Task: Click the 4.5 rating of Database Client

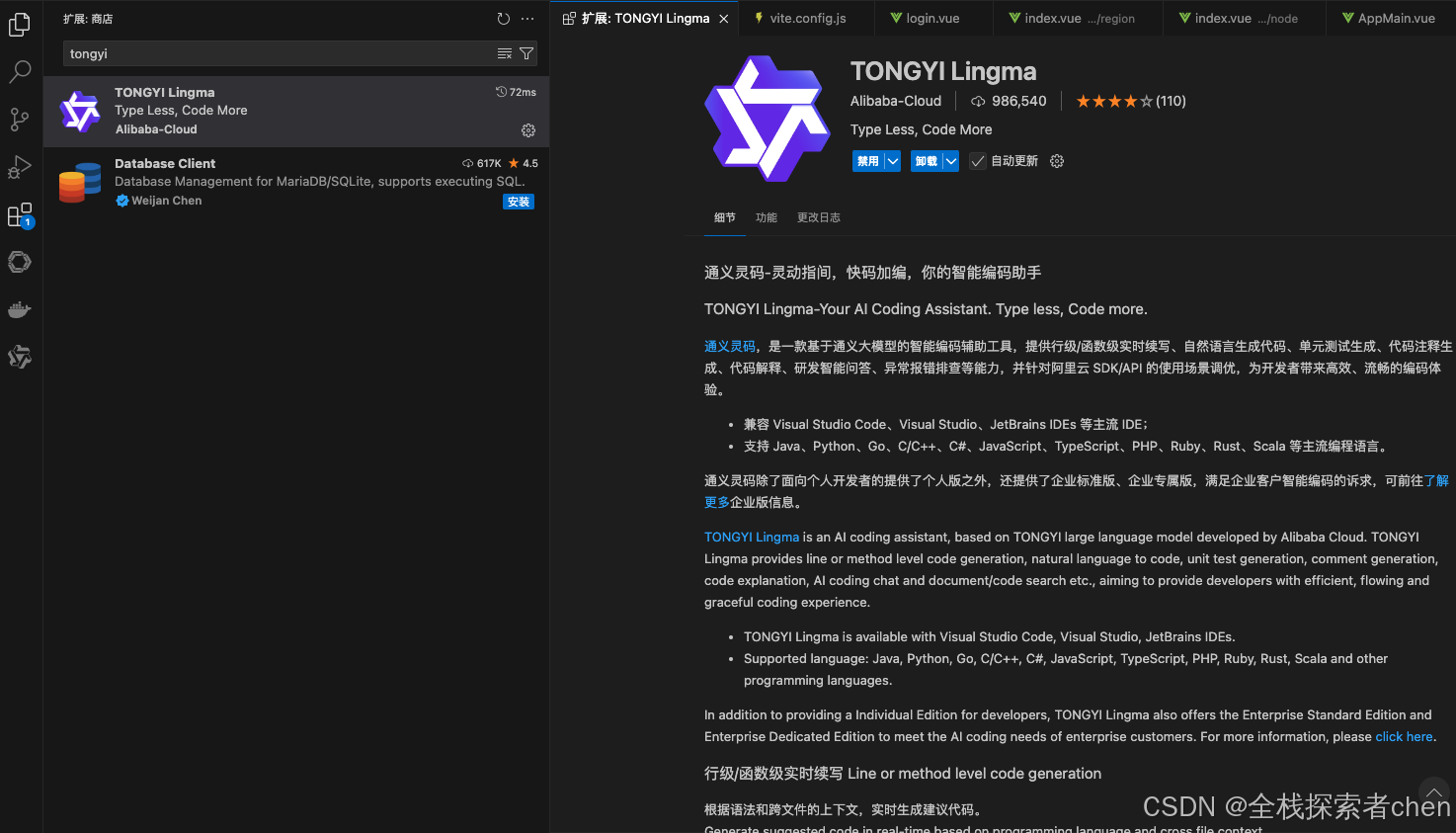Action: click(524, 163)
